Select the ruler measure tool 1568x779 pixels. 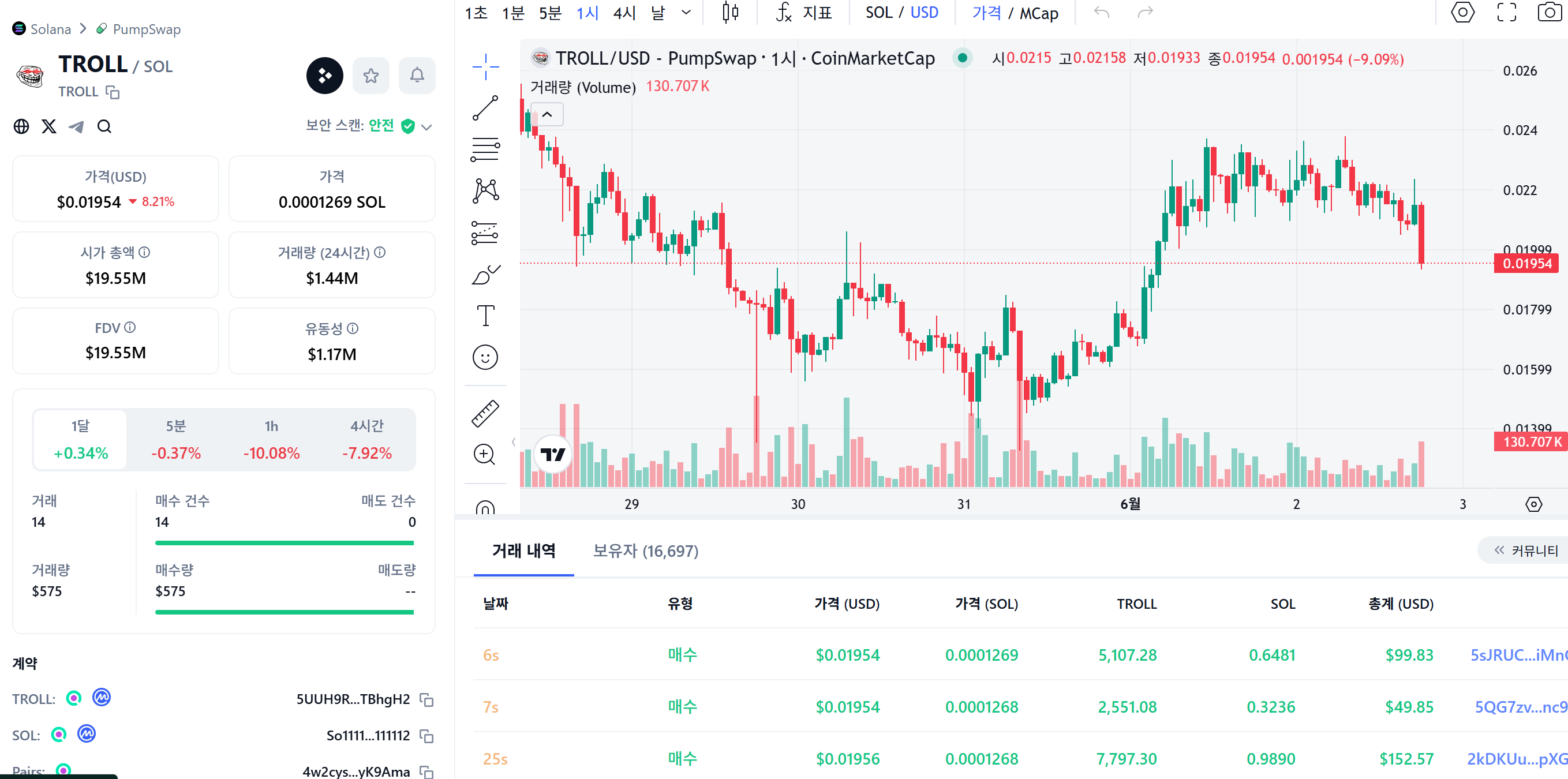click(485, 413)
